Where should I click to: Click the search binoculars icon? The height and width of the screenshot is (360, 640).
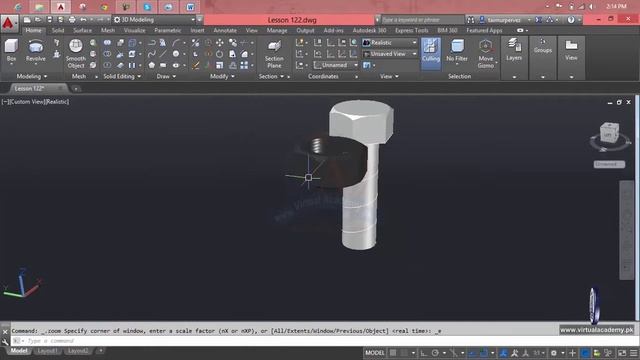(x=471, y=20)
